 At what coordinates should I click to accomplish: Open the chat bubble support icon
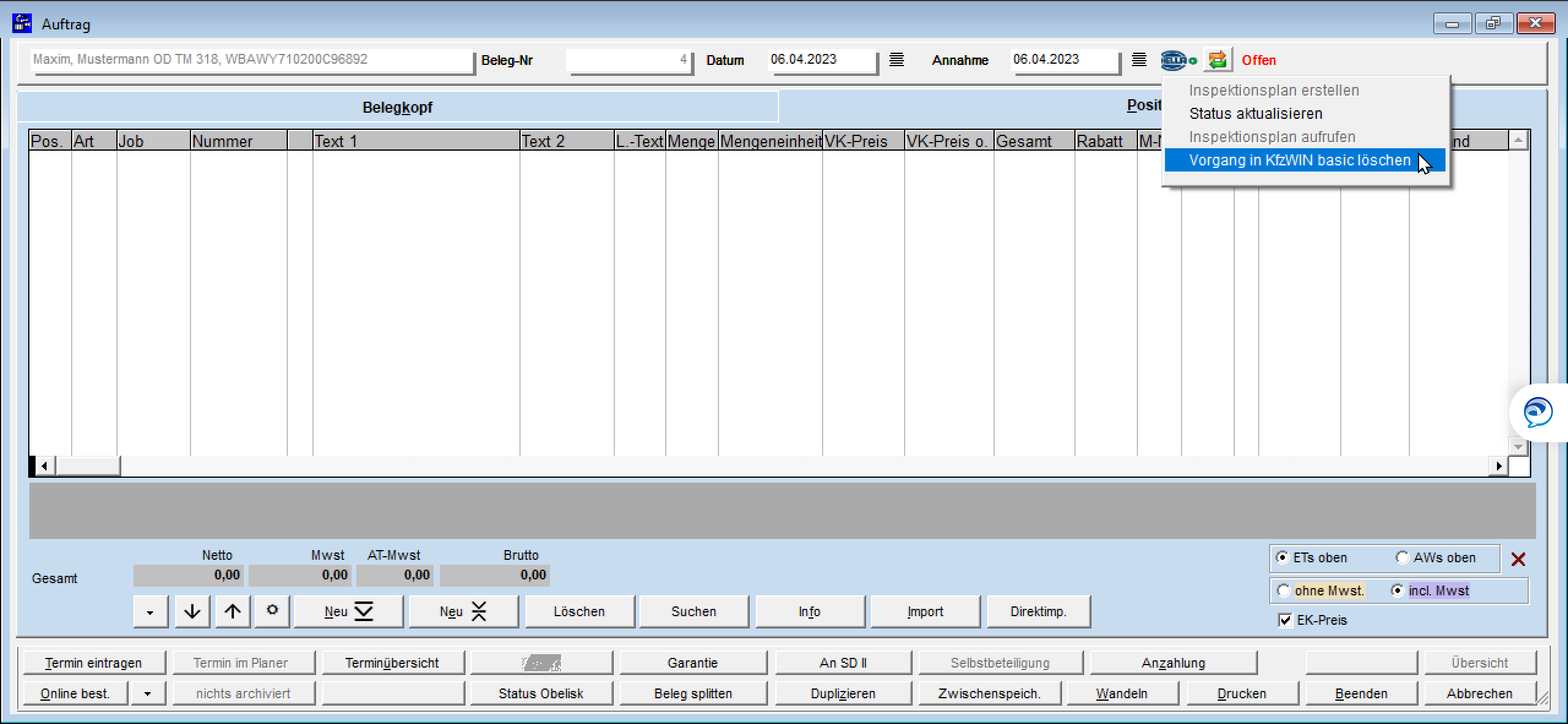(1539, 412)
